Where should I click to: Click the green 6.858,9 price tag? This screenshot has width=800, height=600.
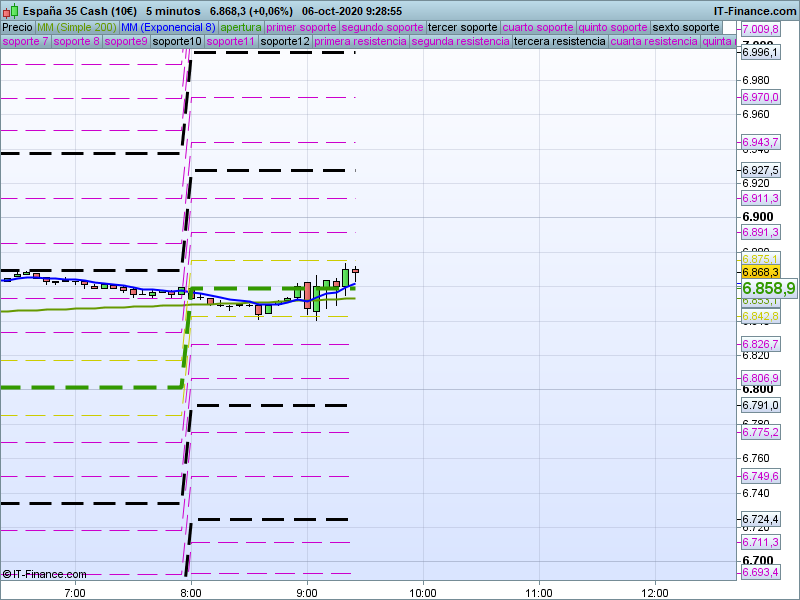coord(767,288)
